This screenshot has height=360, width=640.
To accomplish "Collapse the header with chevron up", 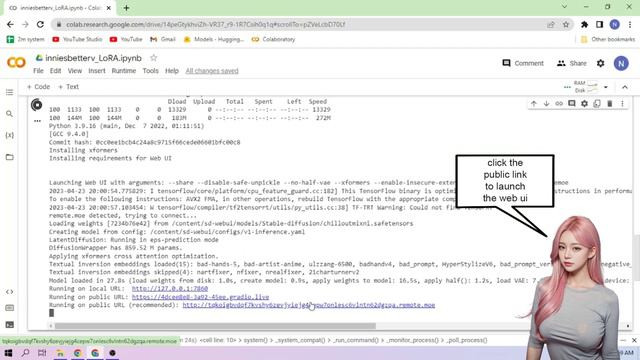I will click(x=624, y=87).
